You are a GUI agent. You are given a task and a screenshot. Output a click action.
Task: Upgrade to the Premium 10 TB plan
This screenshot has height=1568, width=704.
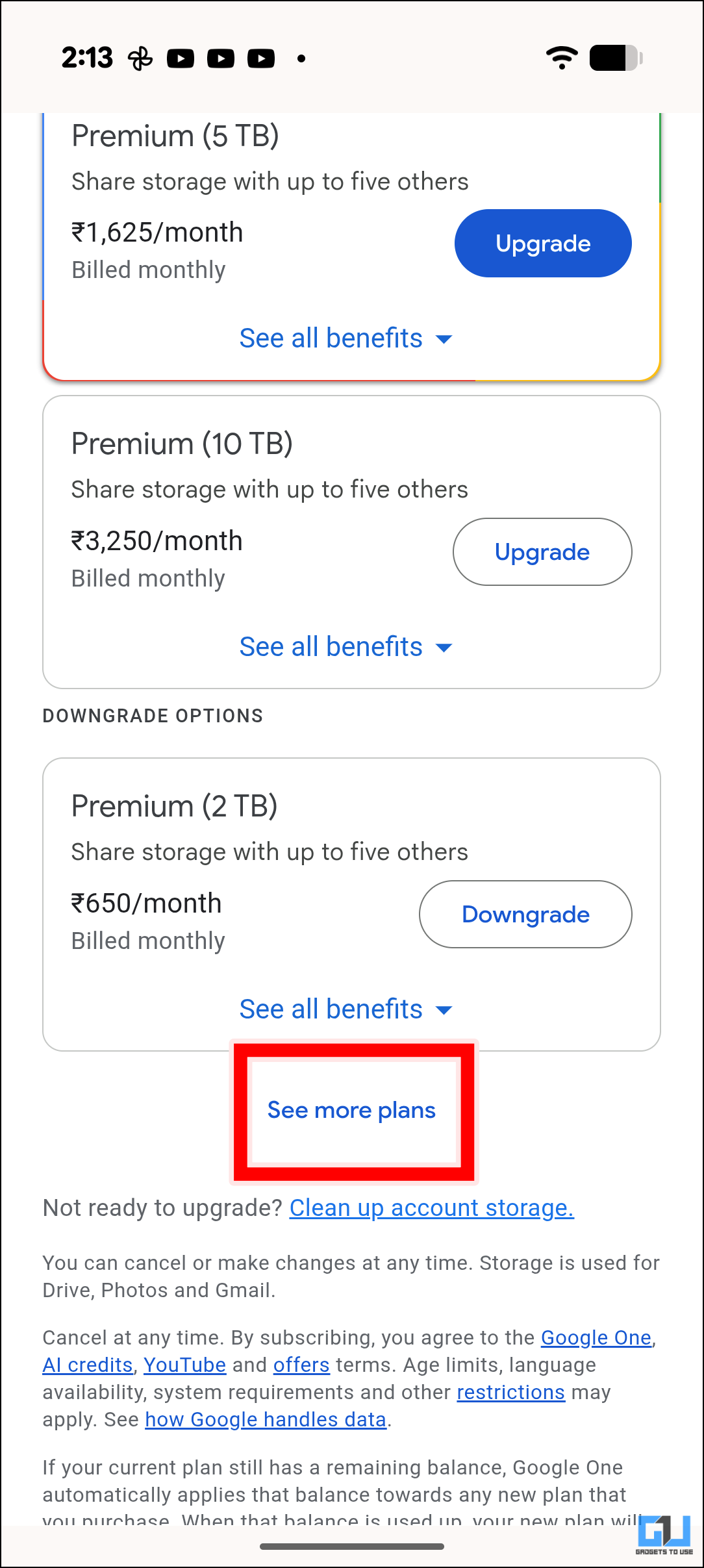click(542, 552)
